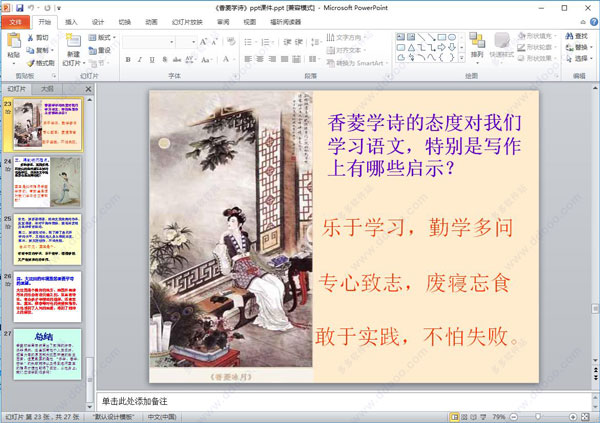Clear all formatting with the eraser icon

click(x=231, y=41)
